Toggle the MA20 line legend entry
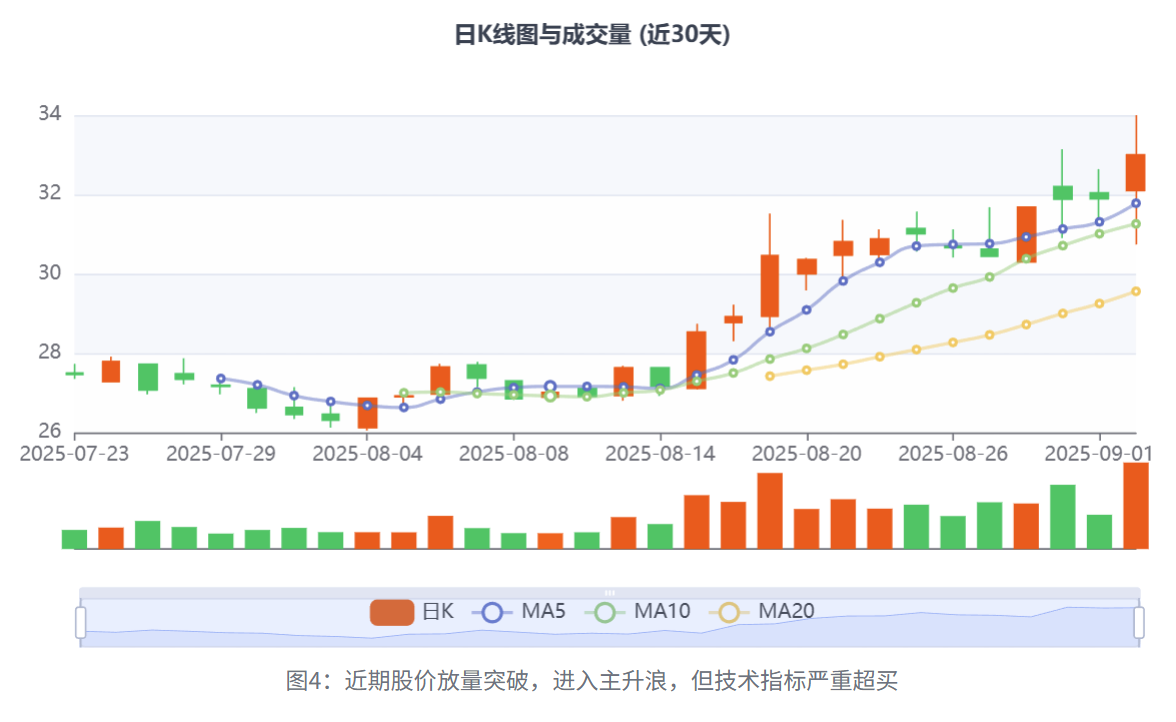This screenshot has width=1176, height=722. point(762,612)
